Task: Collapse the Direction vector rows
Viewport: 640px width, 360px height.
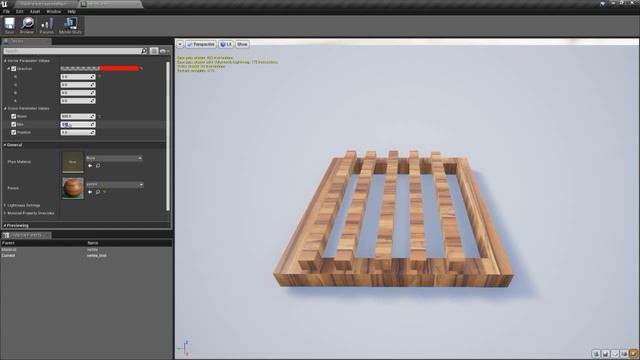Action: (x=9, y=69)
